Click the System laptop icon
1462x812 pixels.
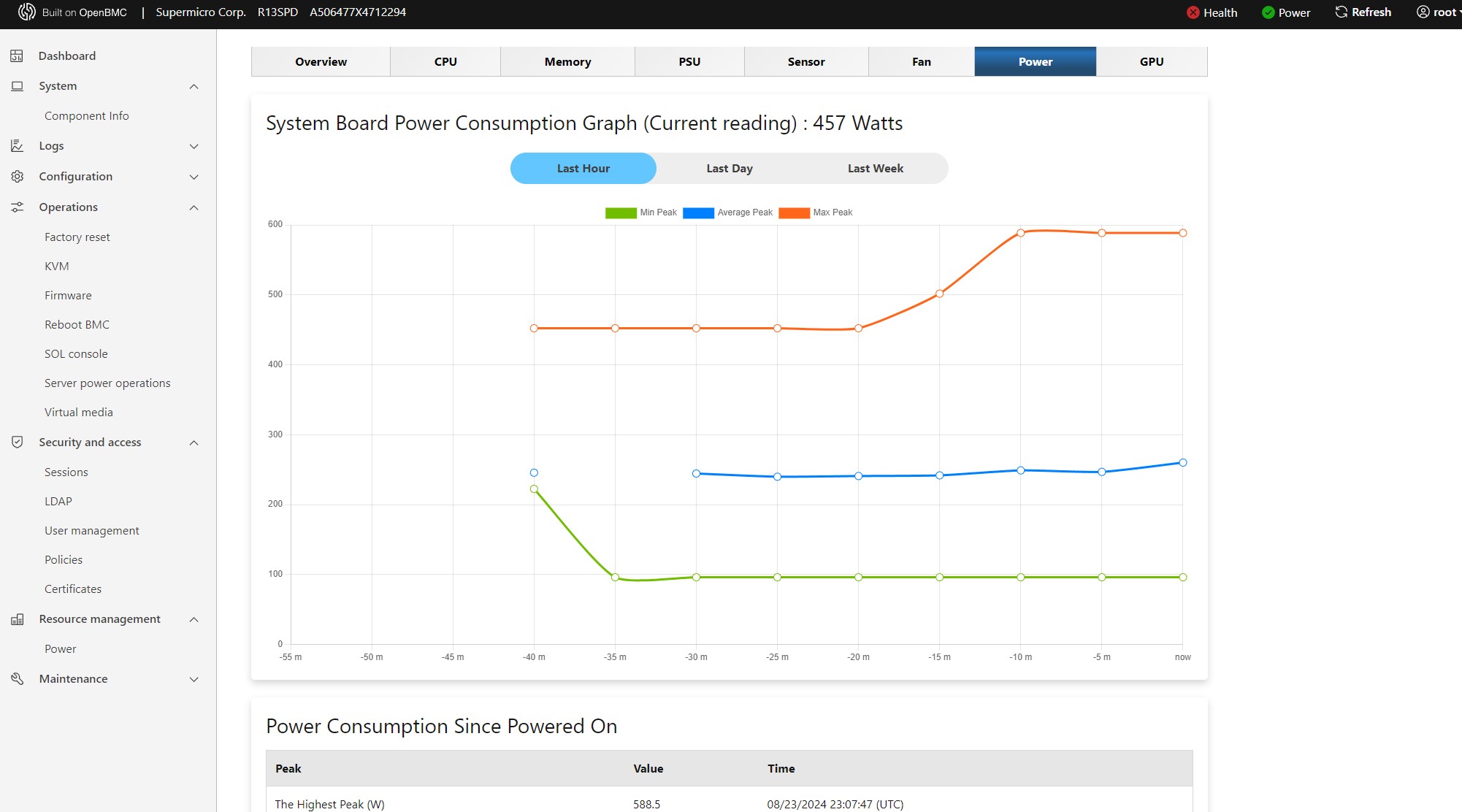pos(17,86)
